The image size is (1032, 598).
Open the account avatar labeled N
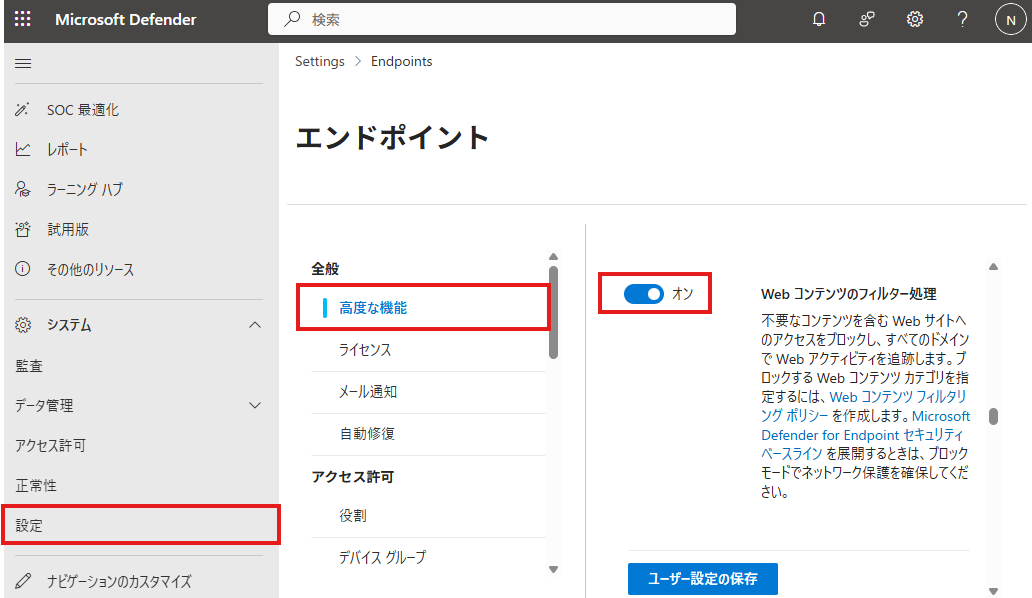click(1010, 20)
